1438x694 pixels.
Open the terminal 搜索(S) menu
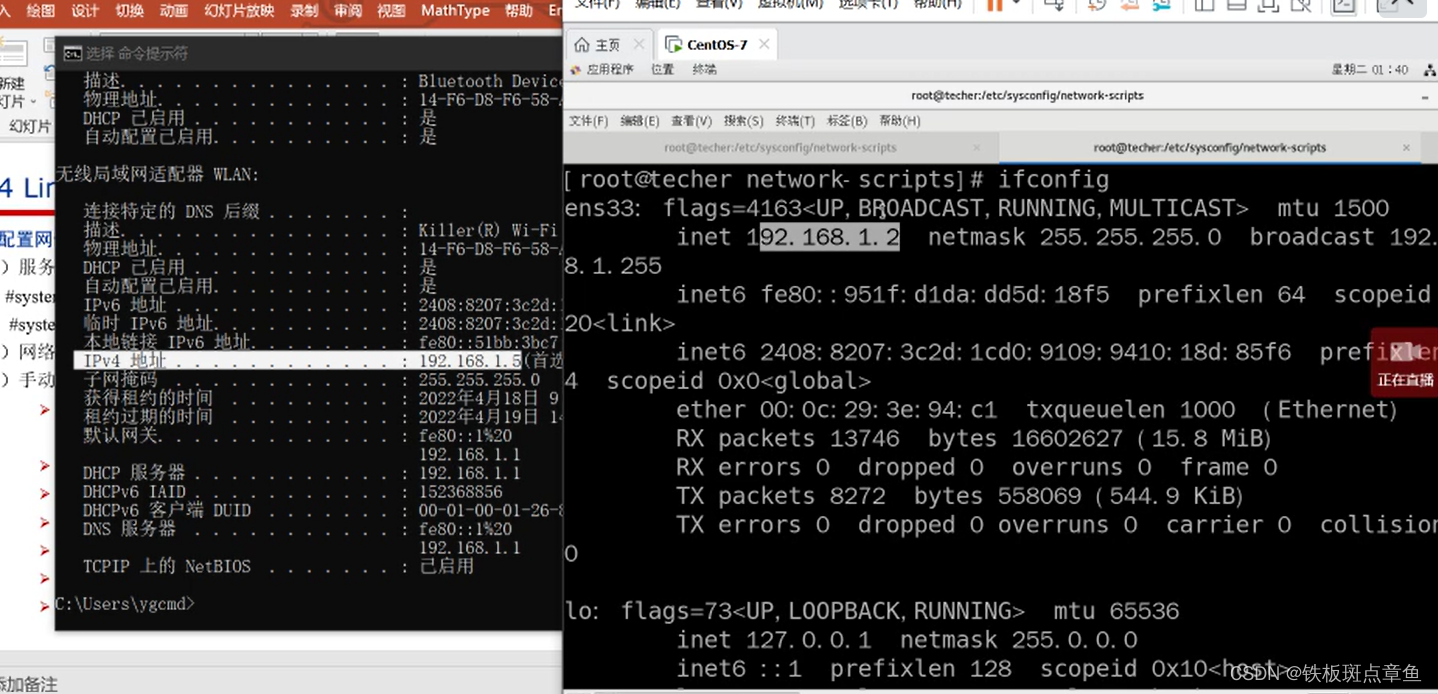[743, 121]
